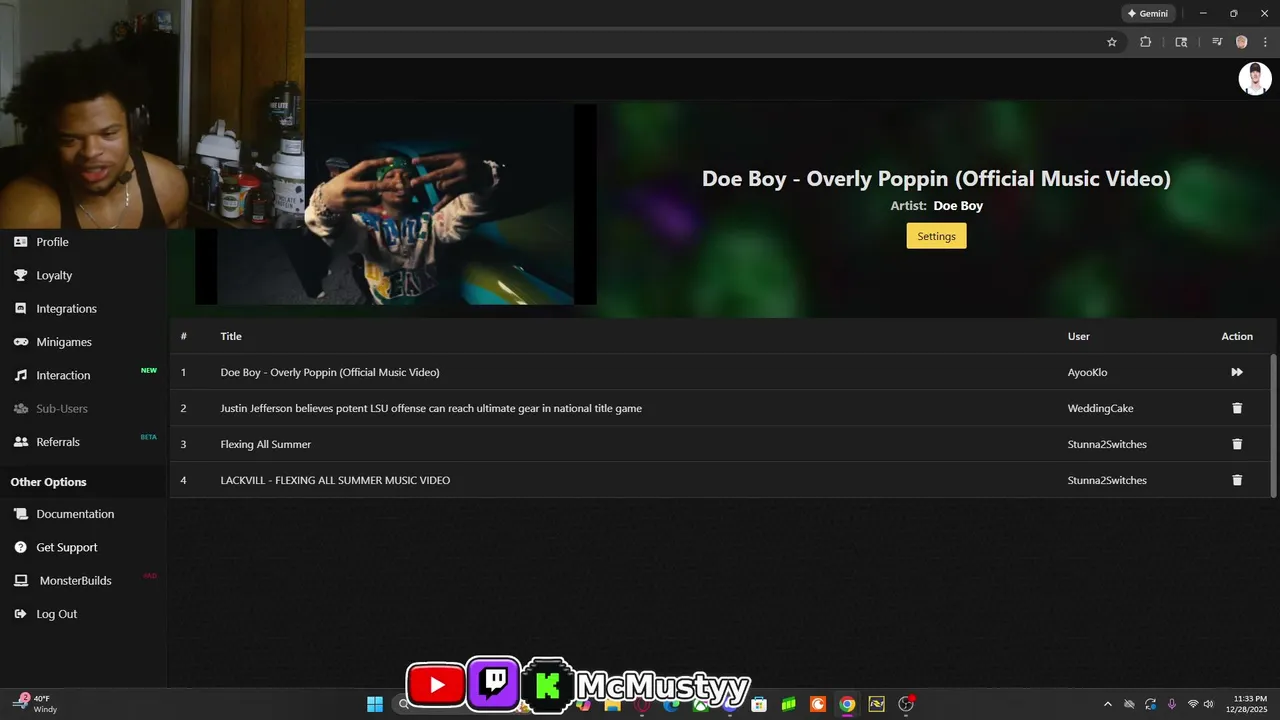The width and height of the screenshot is (1280, 720).
Task: Click the Referrals people icon
Action: click(x=20, y=442)
